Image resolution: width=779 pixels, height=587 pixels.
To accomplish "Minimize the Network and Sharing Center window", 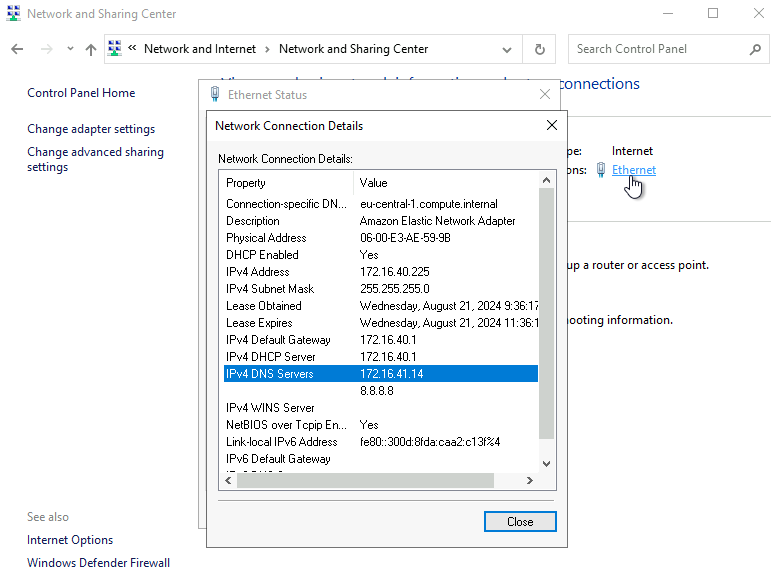I will click(668, 13).
